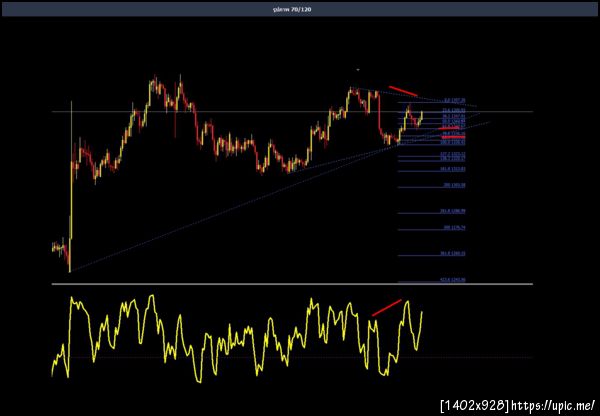Viewport: 600px width, 416px height.
Task: Select the 261.8 Fibonacci level label
Action: pos(454,211)
